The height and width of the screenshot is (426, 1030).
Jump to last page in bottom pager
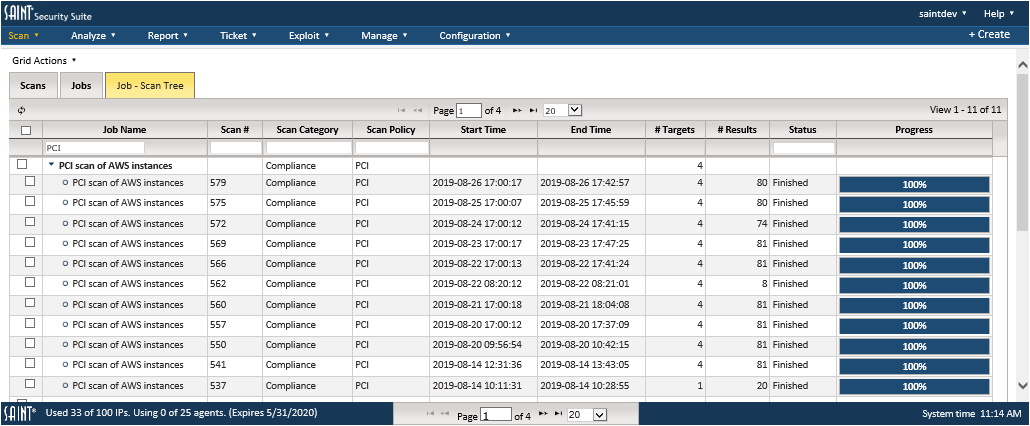pos(559,414)
